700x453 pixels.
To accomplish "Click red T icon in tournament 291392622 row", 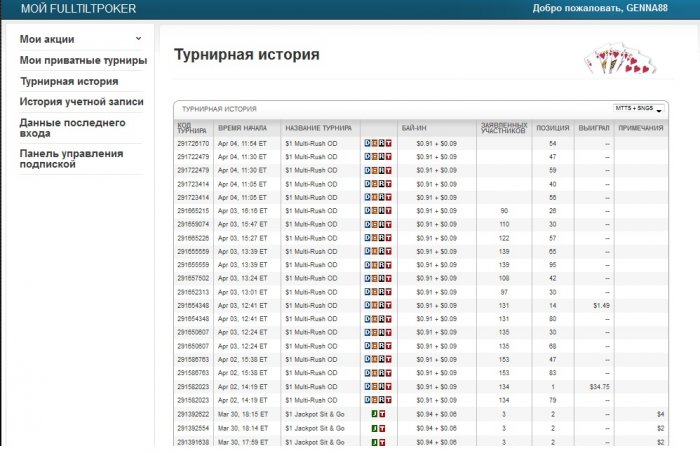I will pos(382,414).
